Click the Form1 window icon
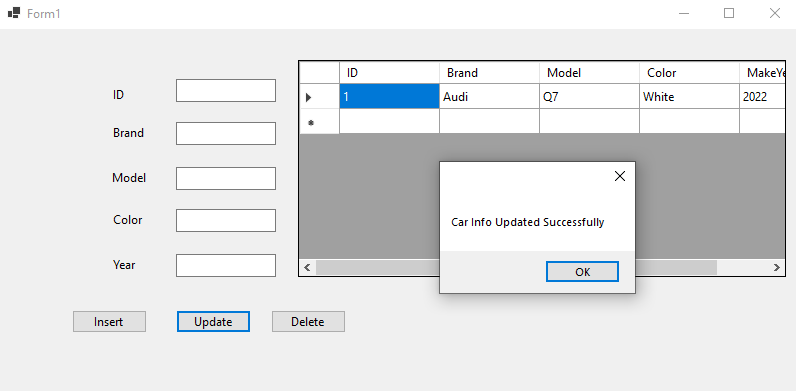This screenshot has width=796, height=391. tap(14, 13)
